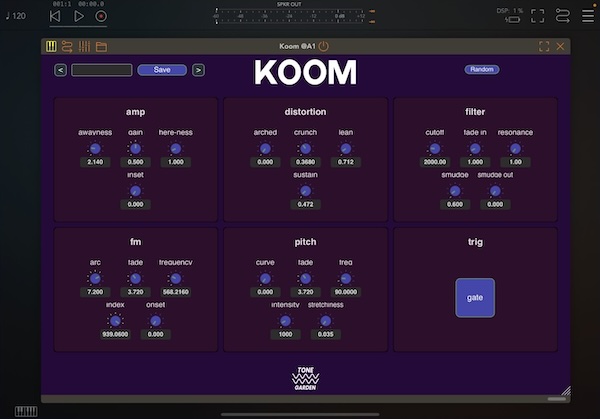
Task: Click the pitch fade knob
Action: [x=305, y=279]
